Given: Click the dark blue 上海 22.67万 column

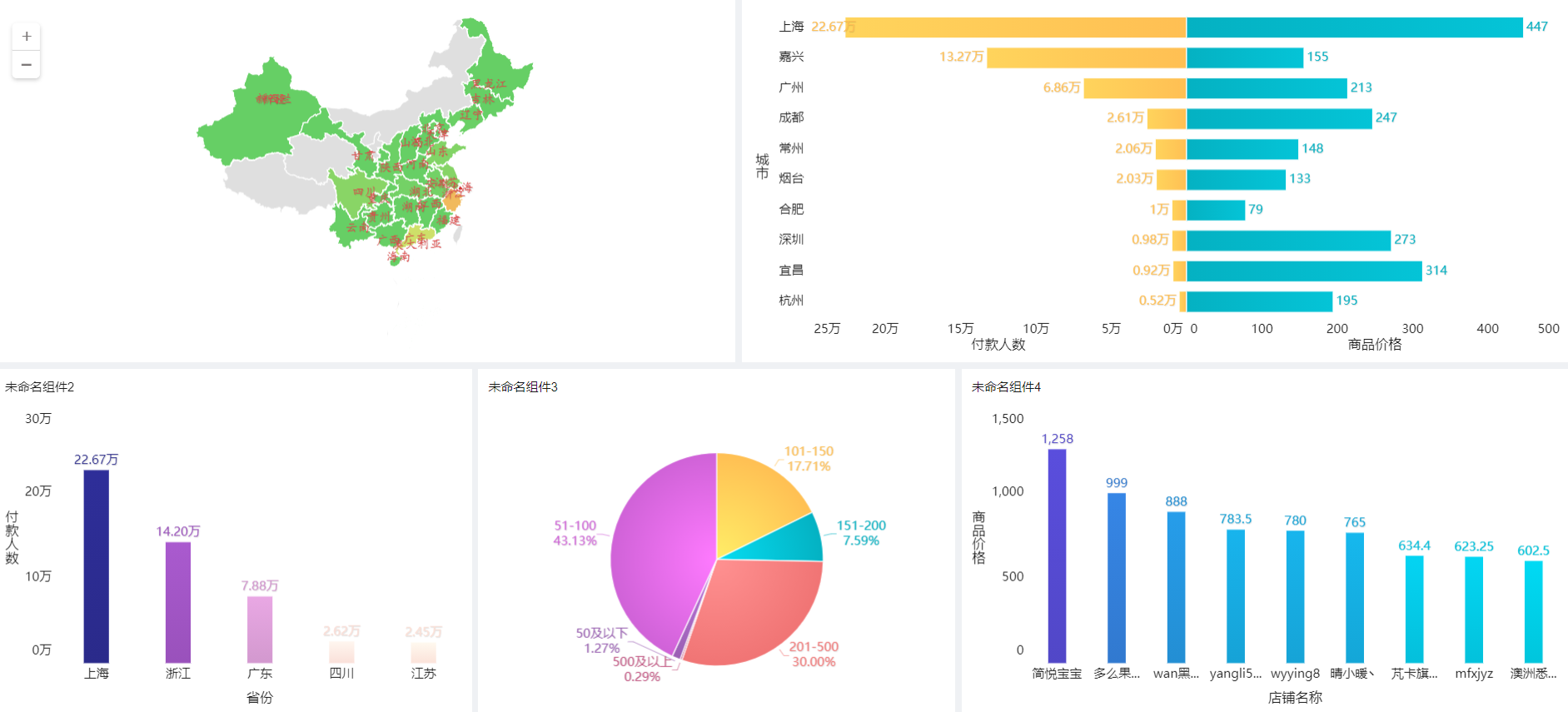Looking at the screenshot, I should coord(97,566).
